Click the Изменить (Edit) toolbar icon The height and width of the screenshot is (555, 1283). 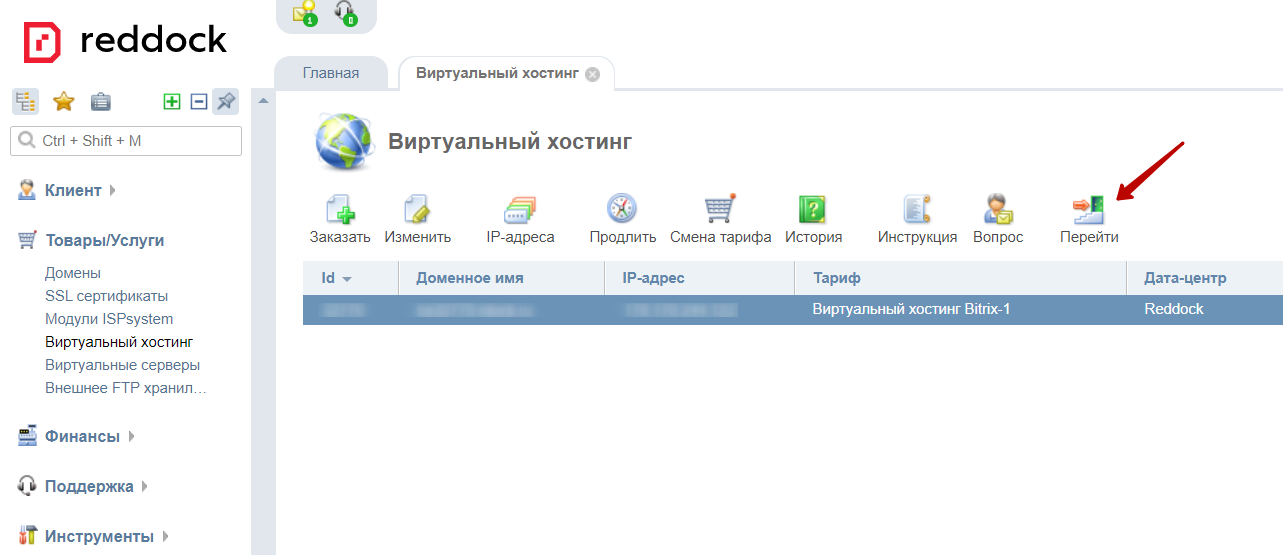(x=417, y=211)
